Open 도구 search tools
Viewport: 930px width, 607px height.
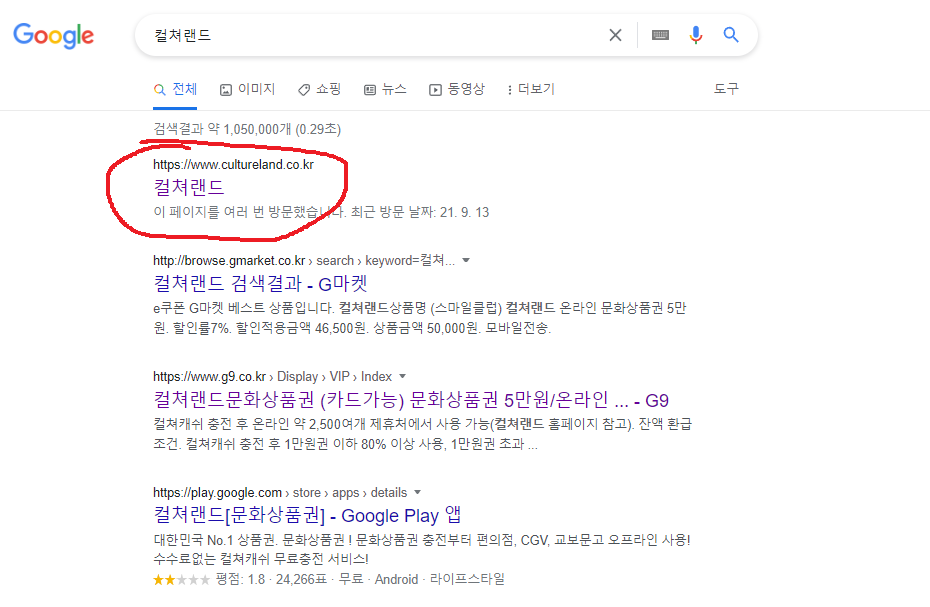726,88
